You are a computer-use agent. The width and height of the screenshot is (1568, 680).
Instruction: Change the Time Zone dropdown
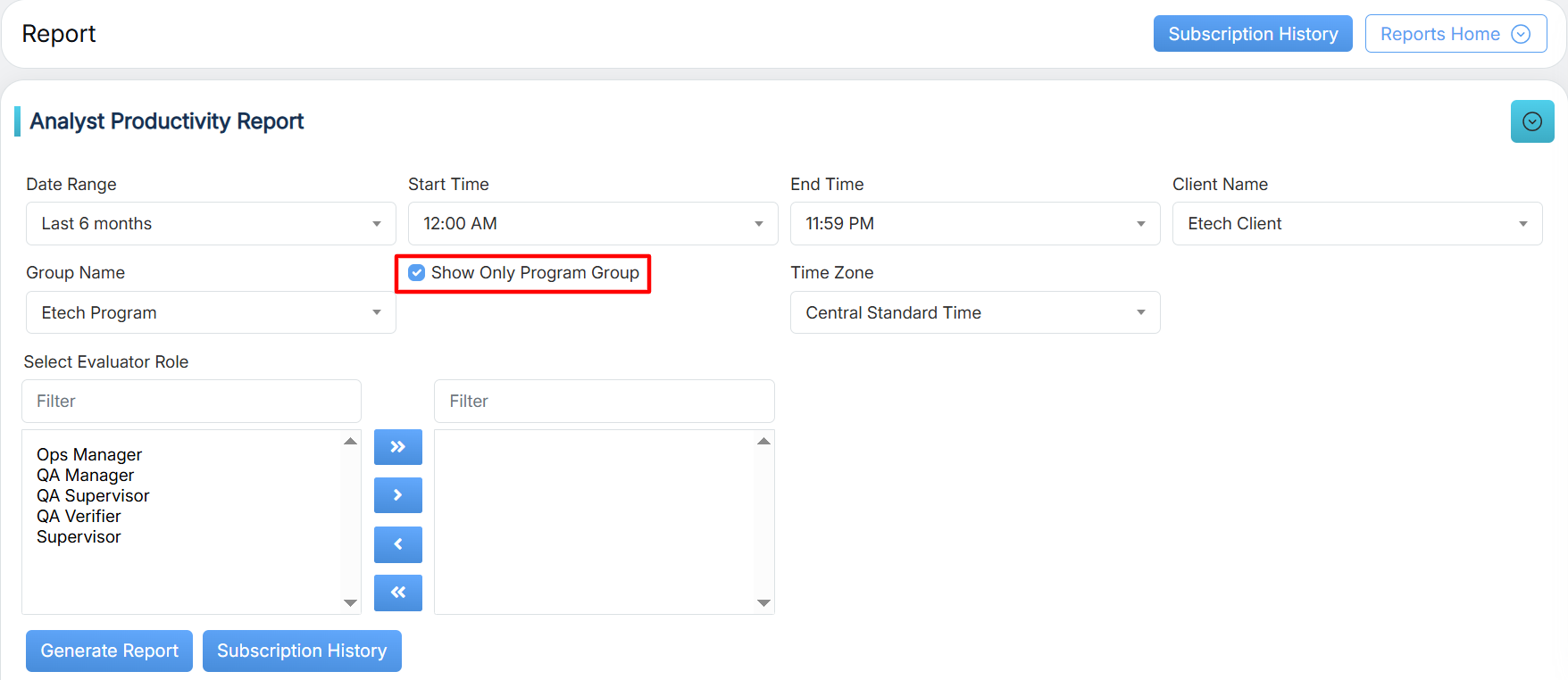[974, 313]
